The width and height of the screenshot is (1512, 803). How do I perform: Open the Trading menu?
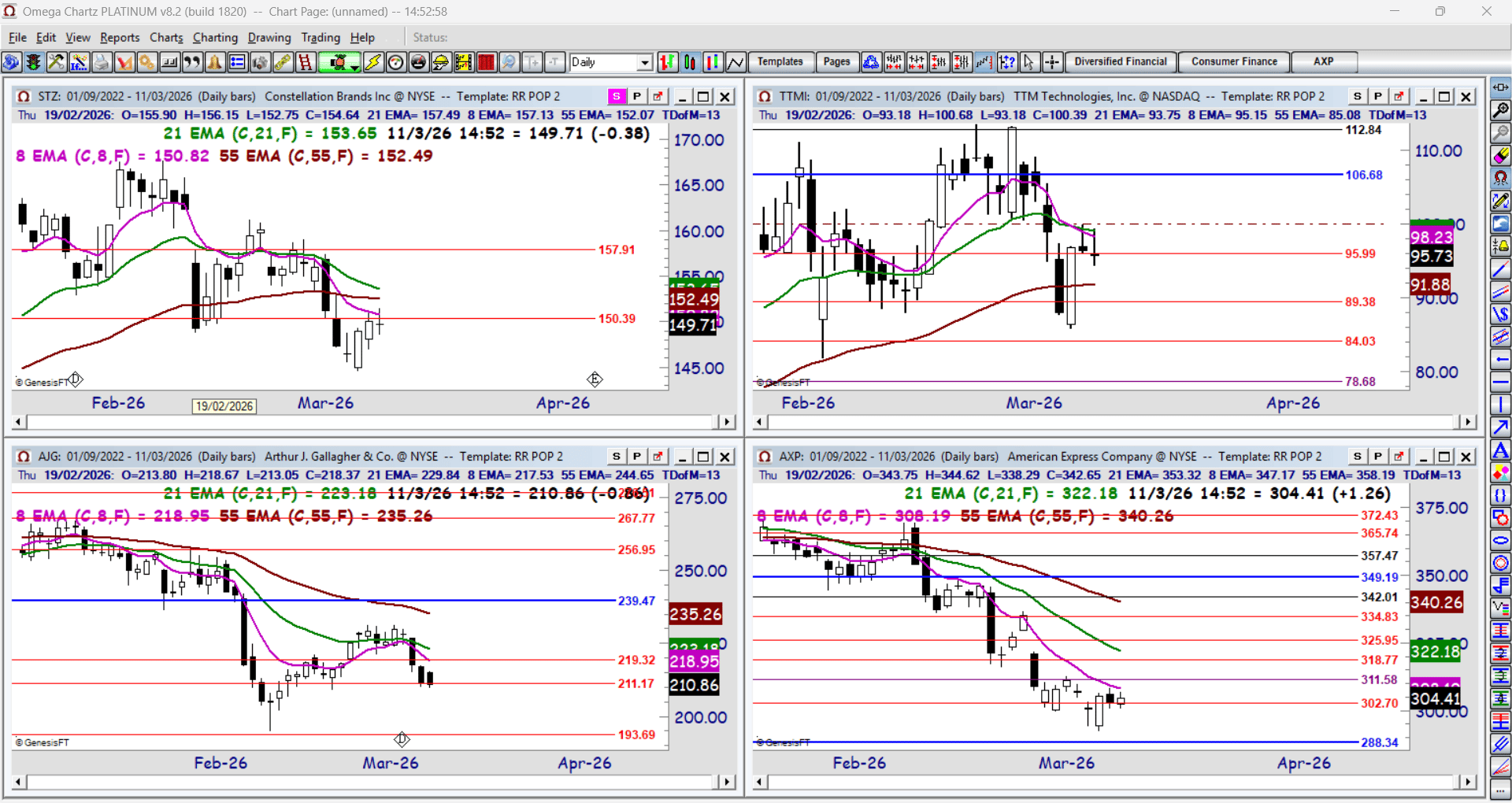[321, 37]
